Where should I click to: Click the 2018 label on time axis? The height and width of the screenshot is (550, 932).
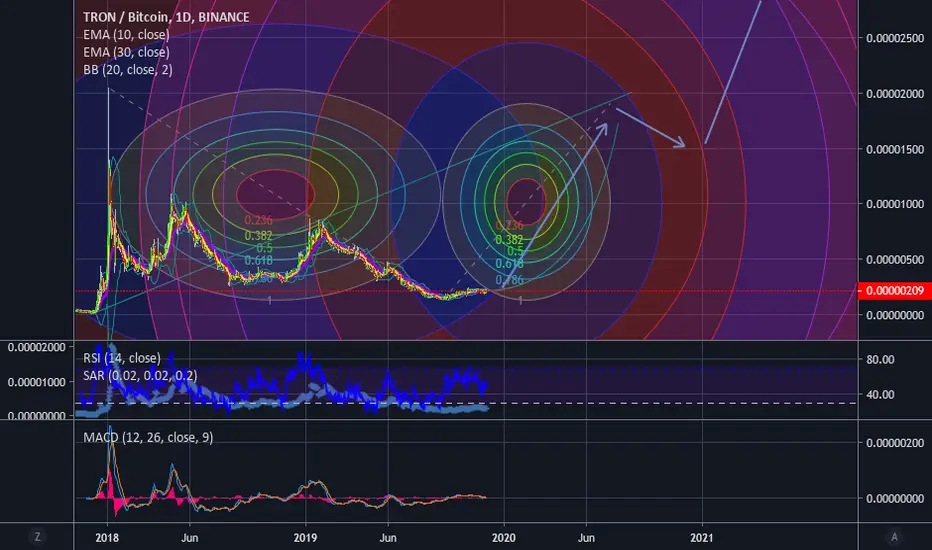coord(107,538)
